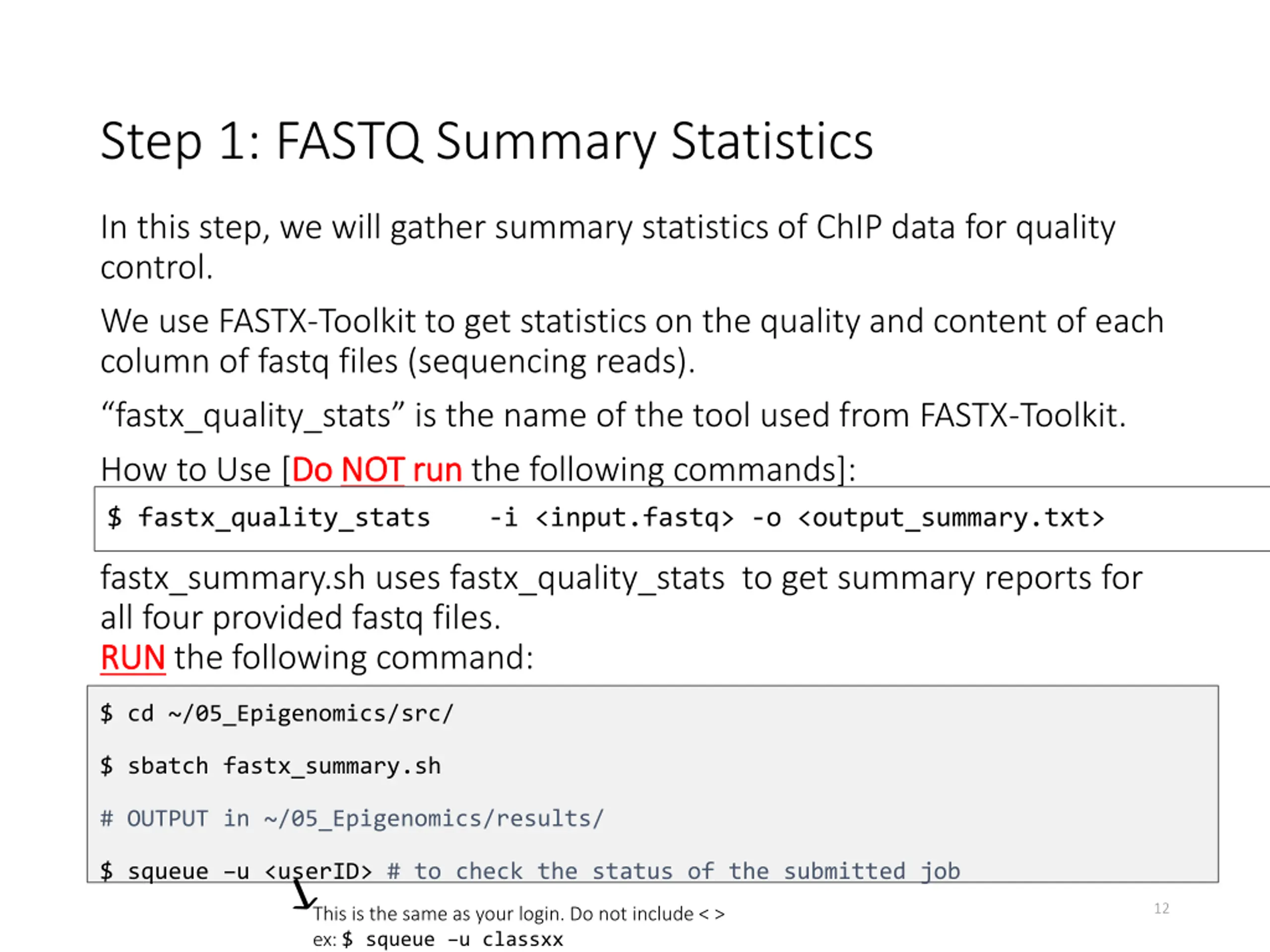The width and height of the screenshot is (1270, 952).
Task: Click the slide number 12
Action: tap(1161, 908)
